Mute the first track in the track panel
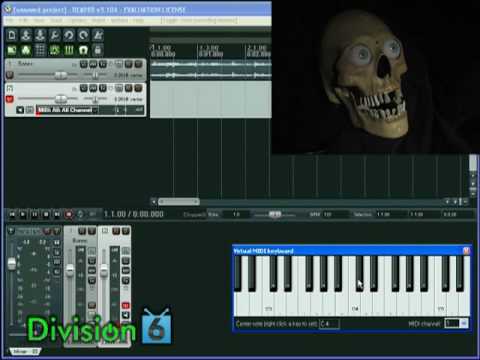The height and width of the screenshot is (360, 480). pyautogui.click(x=129, y=64)
